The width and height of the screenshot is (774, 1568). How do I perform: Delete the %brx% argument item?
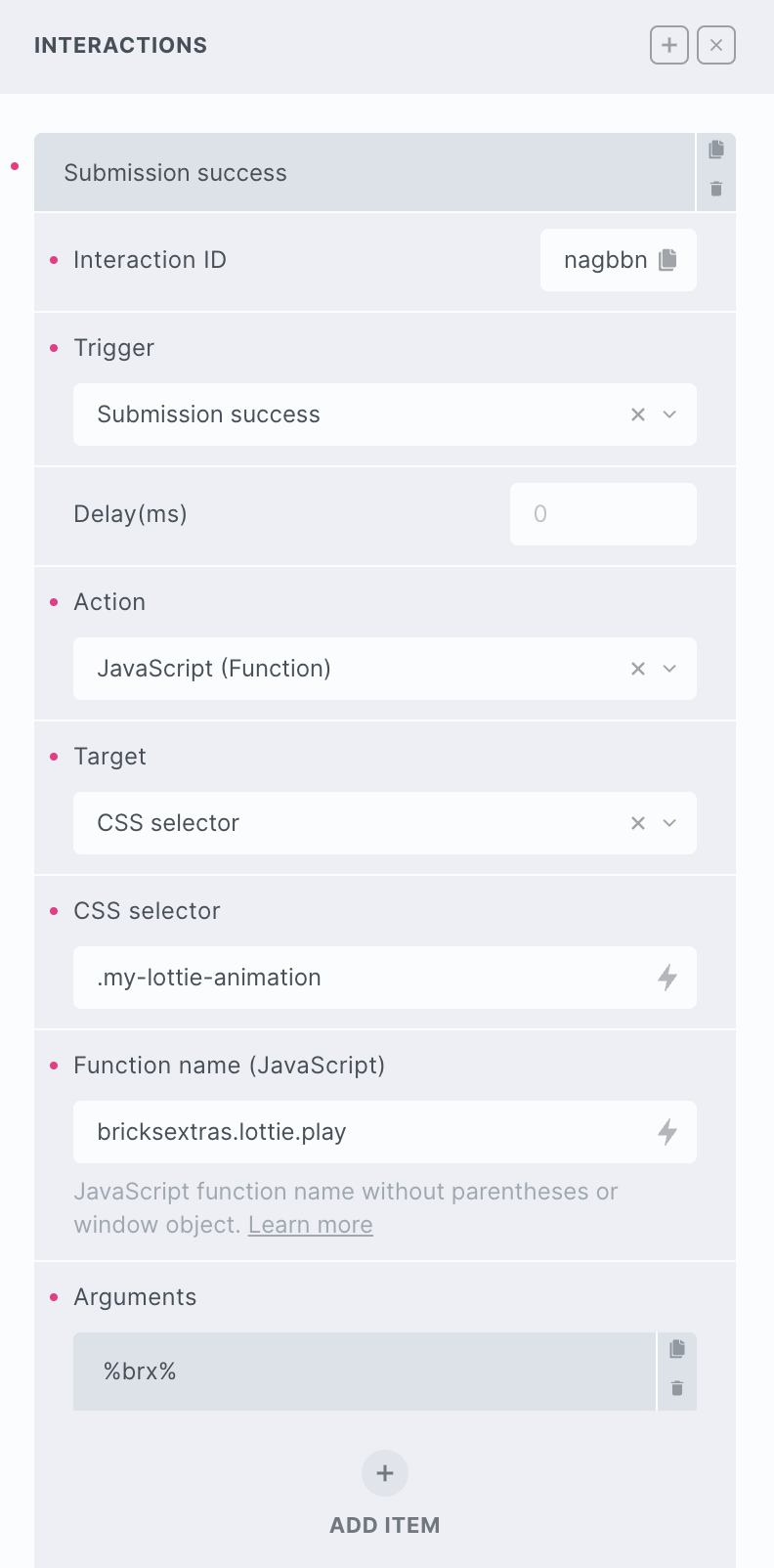(x=677, y=1389)
